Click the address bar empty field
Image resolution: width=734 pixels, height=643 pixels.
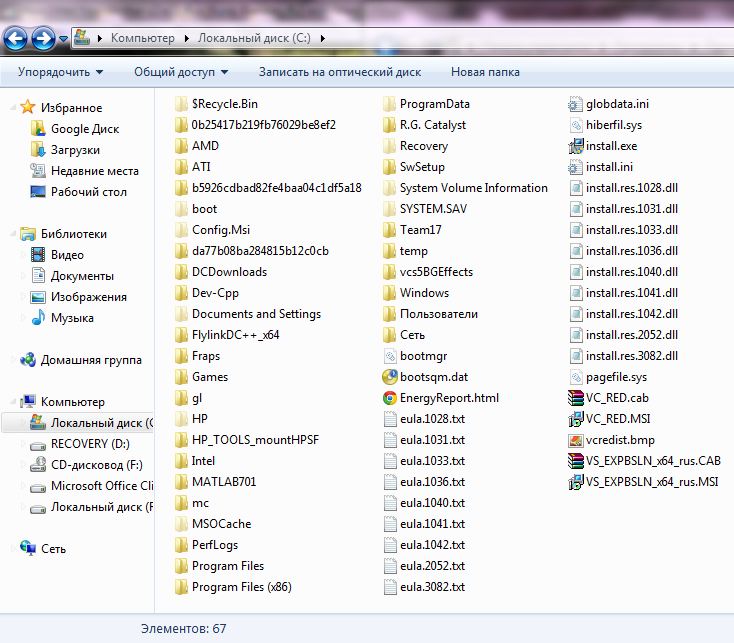pos(529,38)
